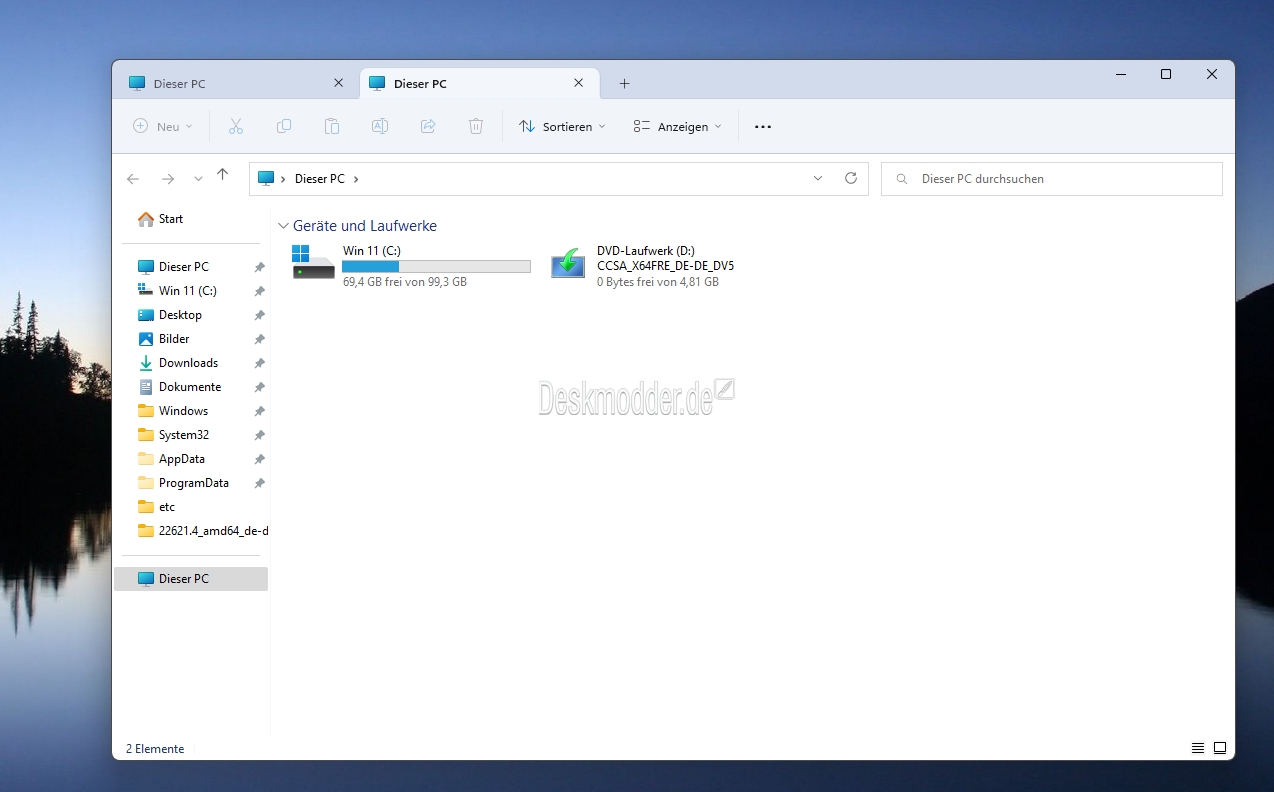Image resolution: width=1274 pixels, height=792 pixels.
Task: Click pin icon next to Win 11 (C:)
Action: click(259, 291)
